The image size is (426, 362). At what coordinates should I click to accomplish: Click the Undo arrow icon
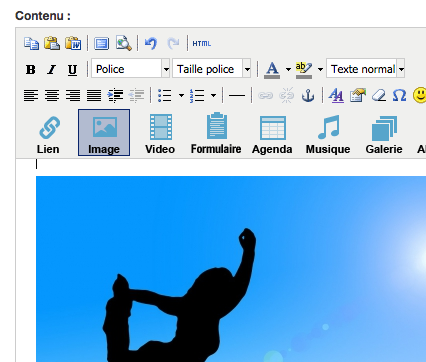[151, 43]
